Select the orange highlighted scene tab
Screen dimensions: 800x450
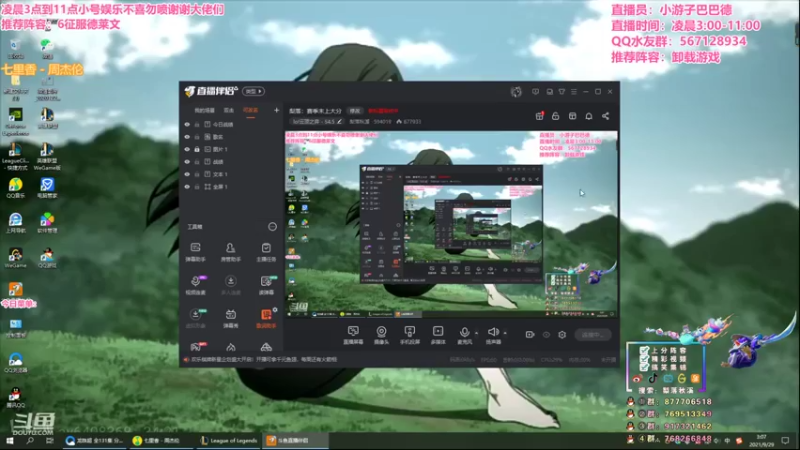pyautogui.click(x=251, y=110)
